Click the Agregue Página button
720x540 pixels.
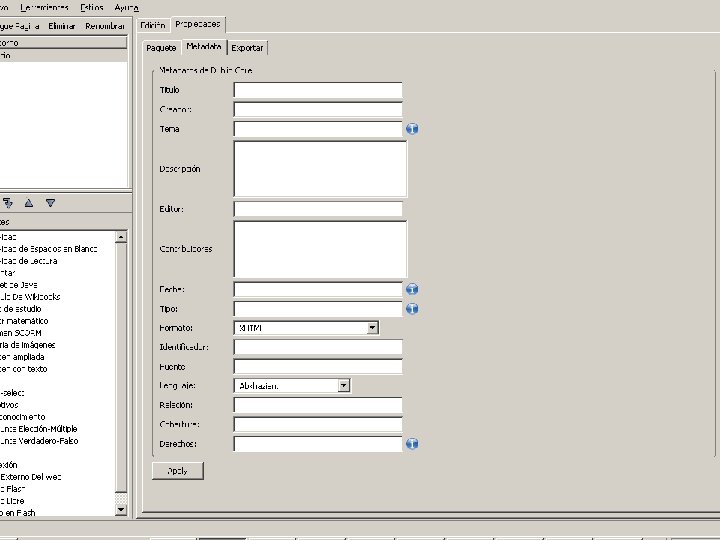[x=19, y=26]
